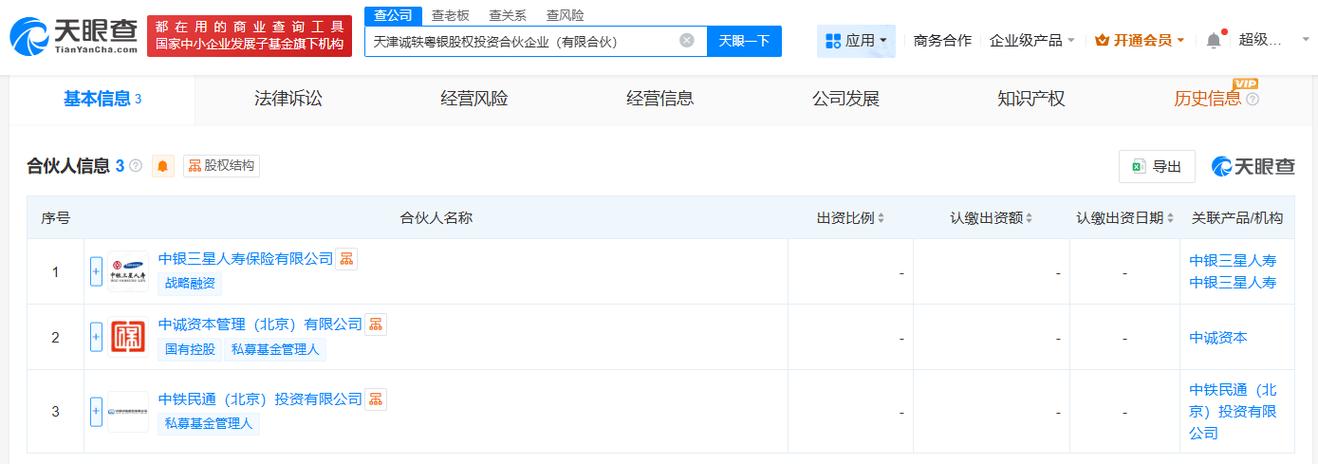Sort by 出资比例 column

click(850, 218)
